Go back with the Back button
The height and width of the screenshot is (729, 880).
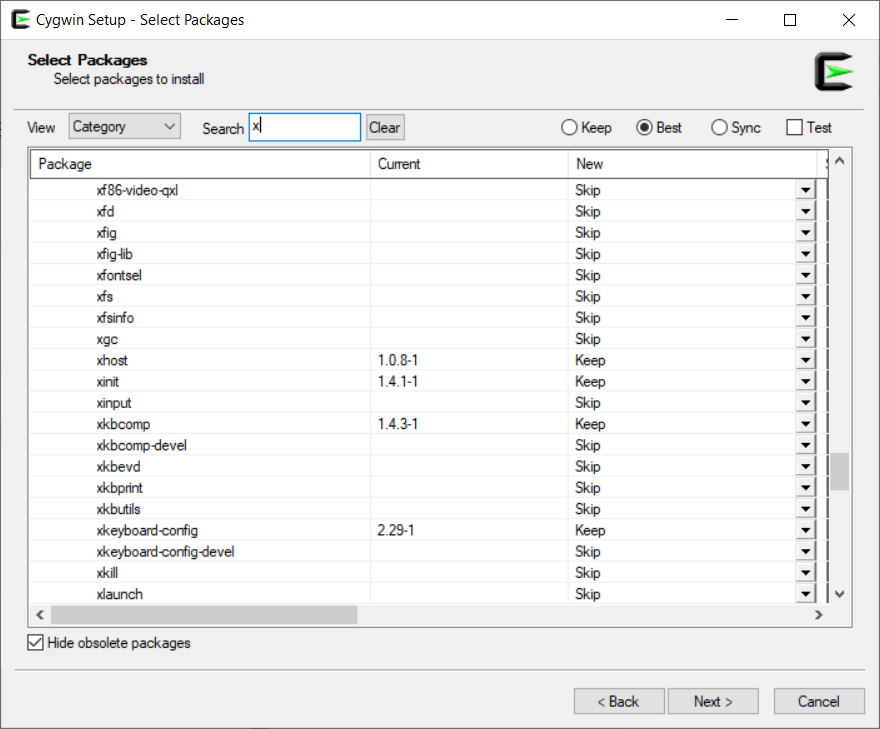pyautogui.click(x=618, y=702)
